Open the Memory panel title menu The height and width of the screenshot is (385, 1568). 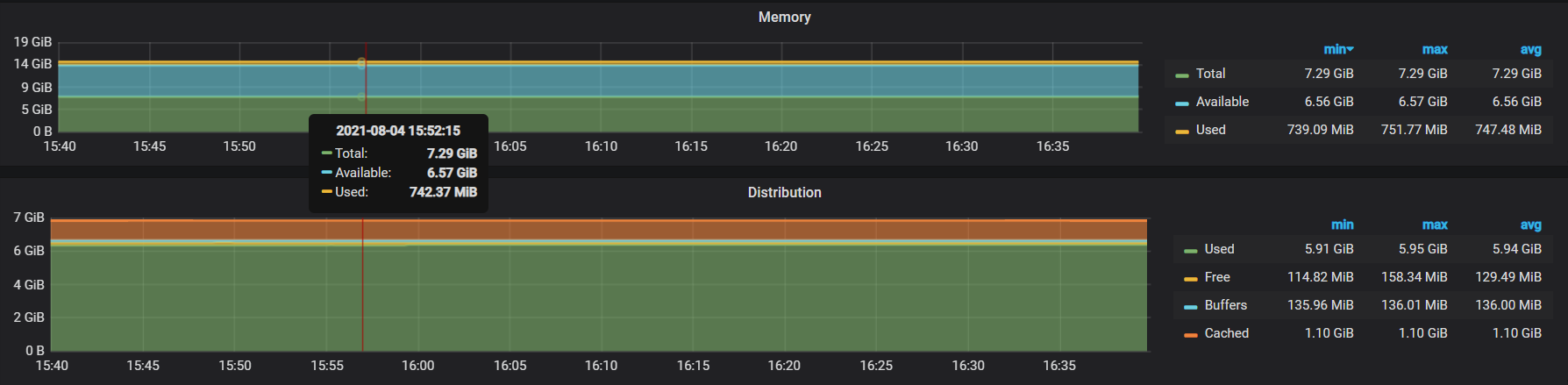784,18
